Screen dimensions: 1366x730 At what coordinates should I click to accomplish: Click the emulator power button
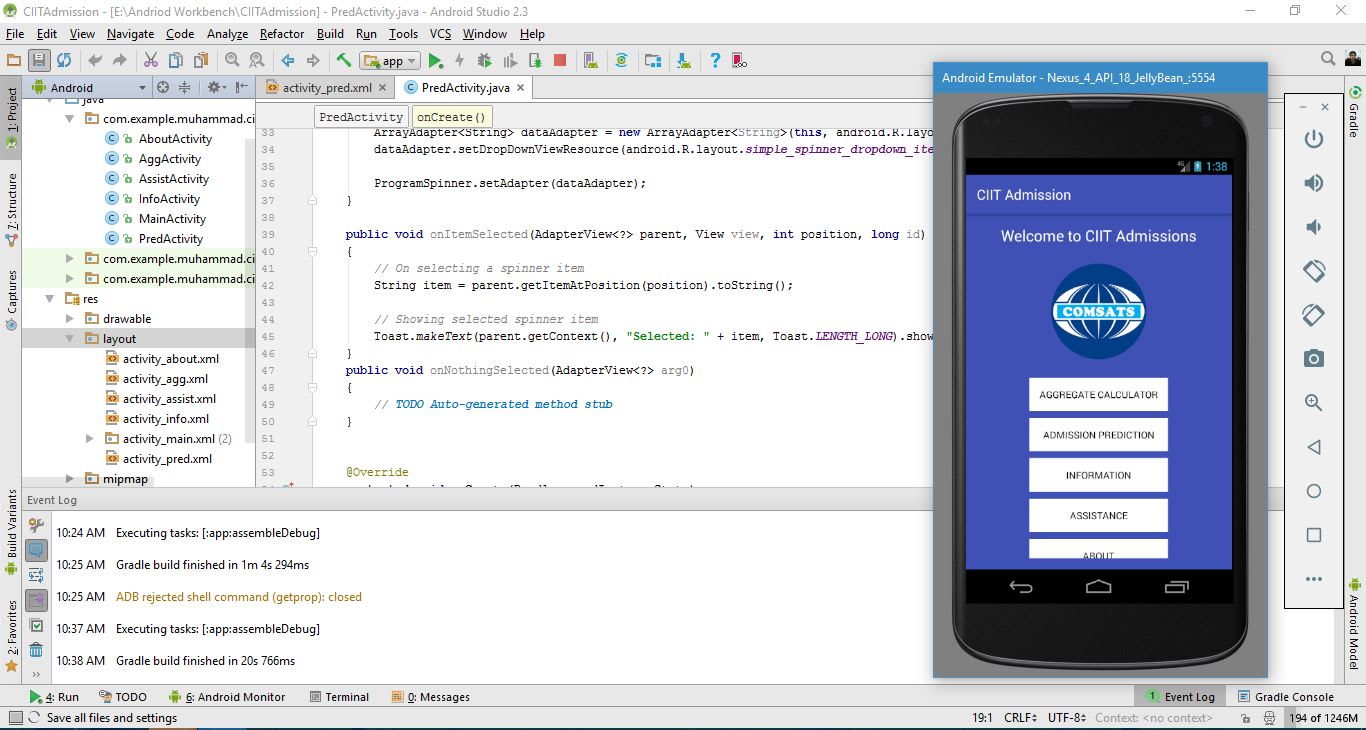[1314, 139]
